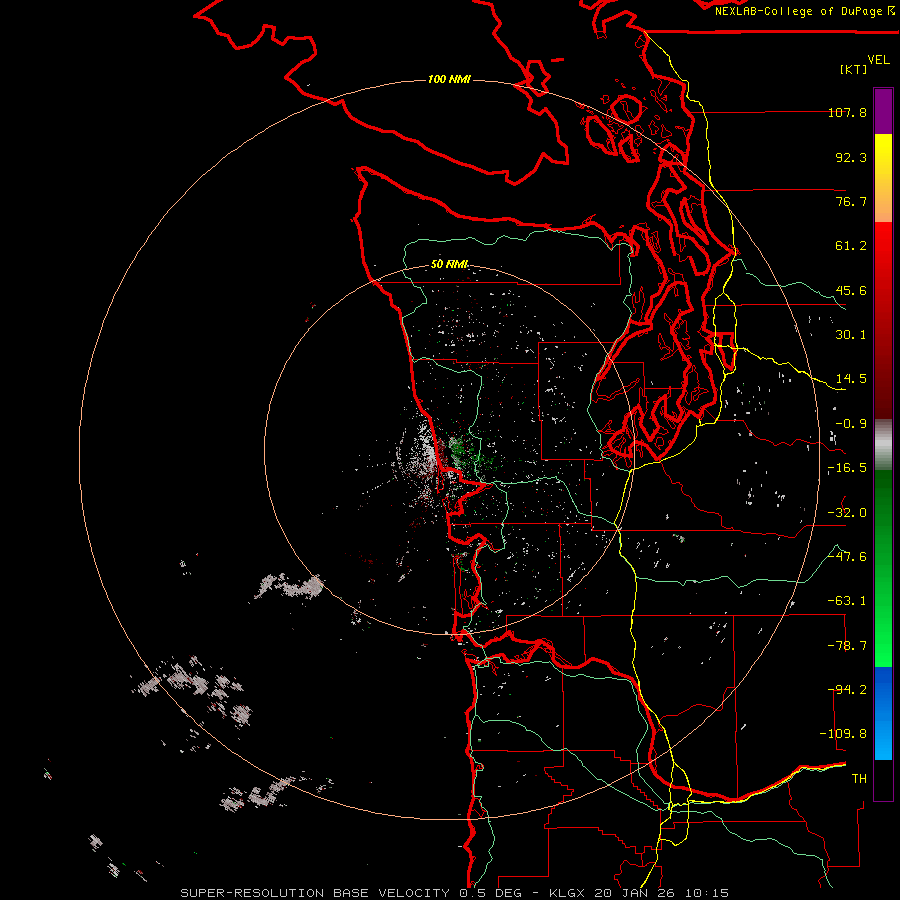Image resolution: width=900 pixels, height=900 pixels.
Task: Click the 14.5 velocity scale value
Action: [x=851, y=379]
